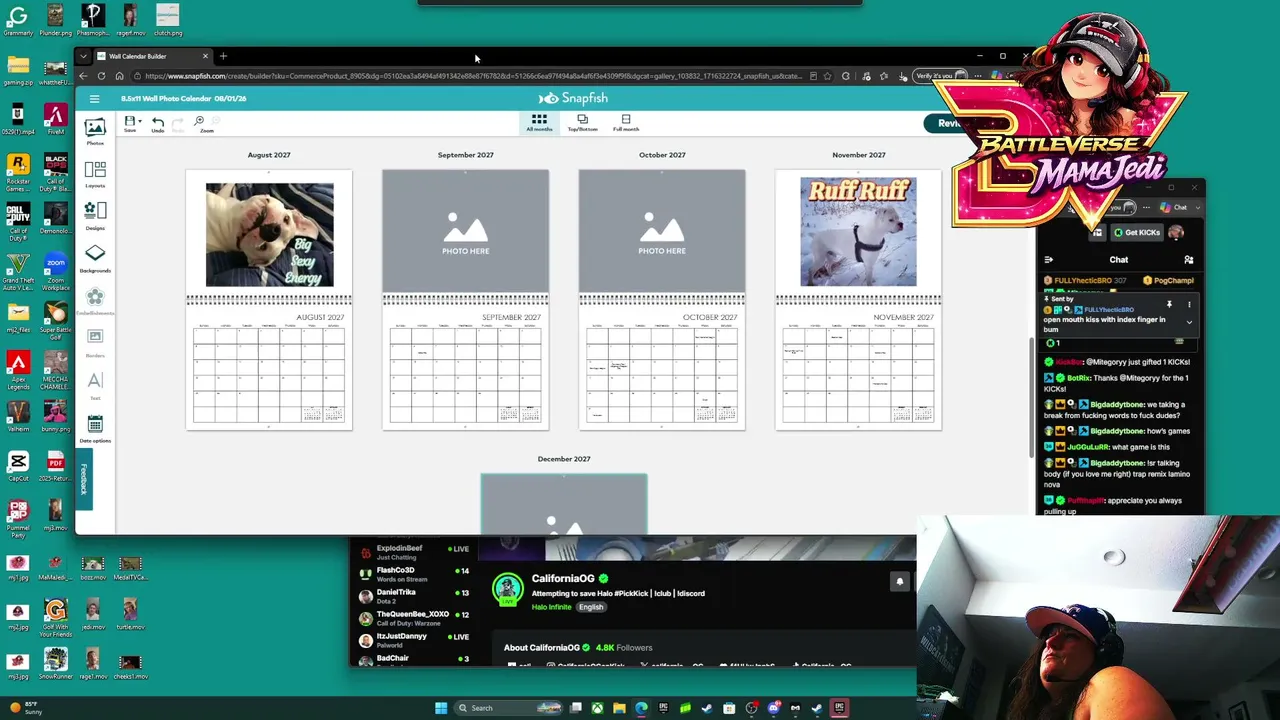The width and height of the screenshot is (1280, 720).
Task: Undo the last calendar edit
Action: tap(158, 124)
